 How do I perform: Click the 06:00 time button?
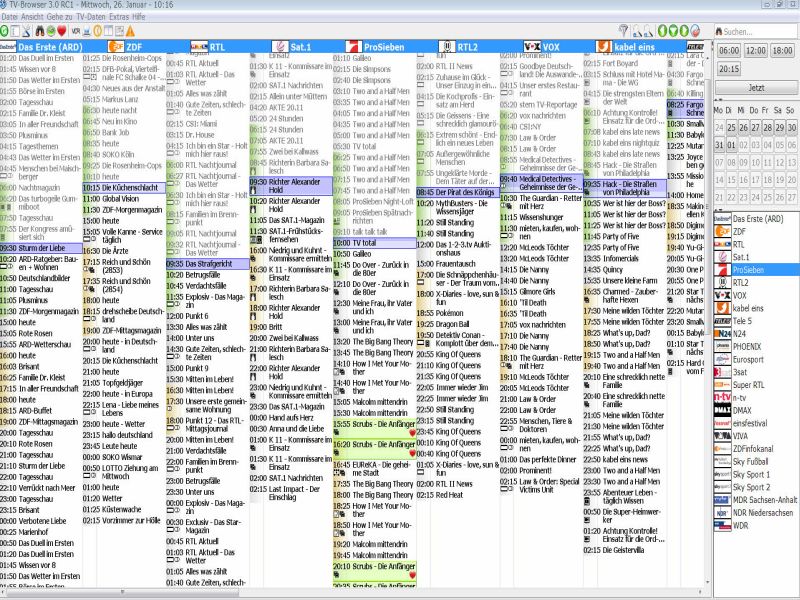pyautogui.click(x=729, y=50)
